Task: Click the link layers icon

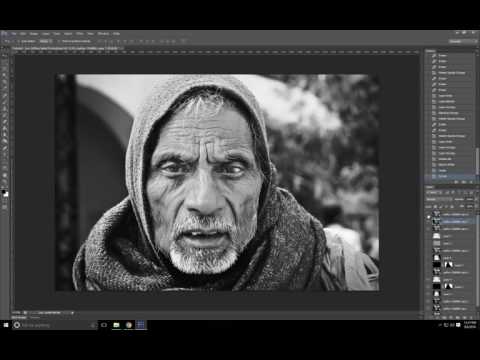Action: pyautogui.click(x=430, y=317)
